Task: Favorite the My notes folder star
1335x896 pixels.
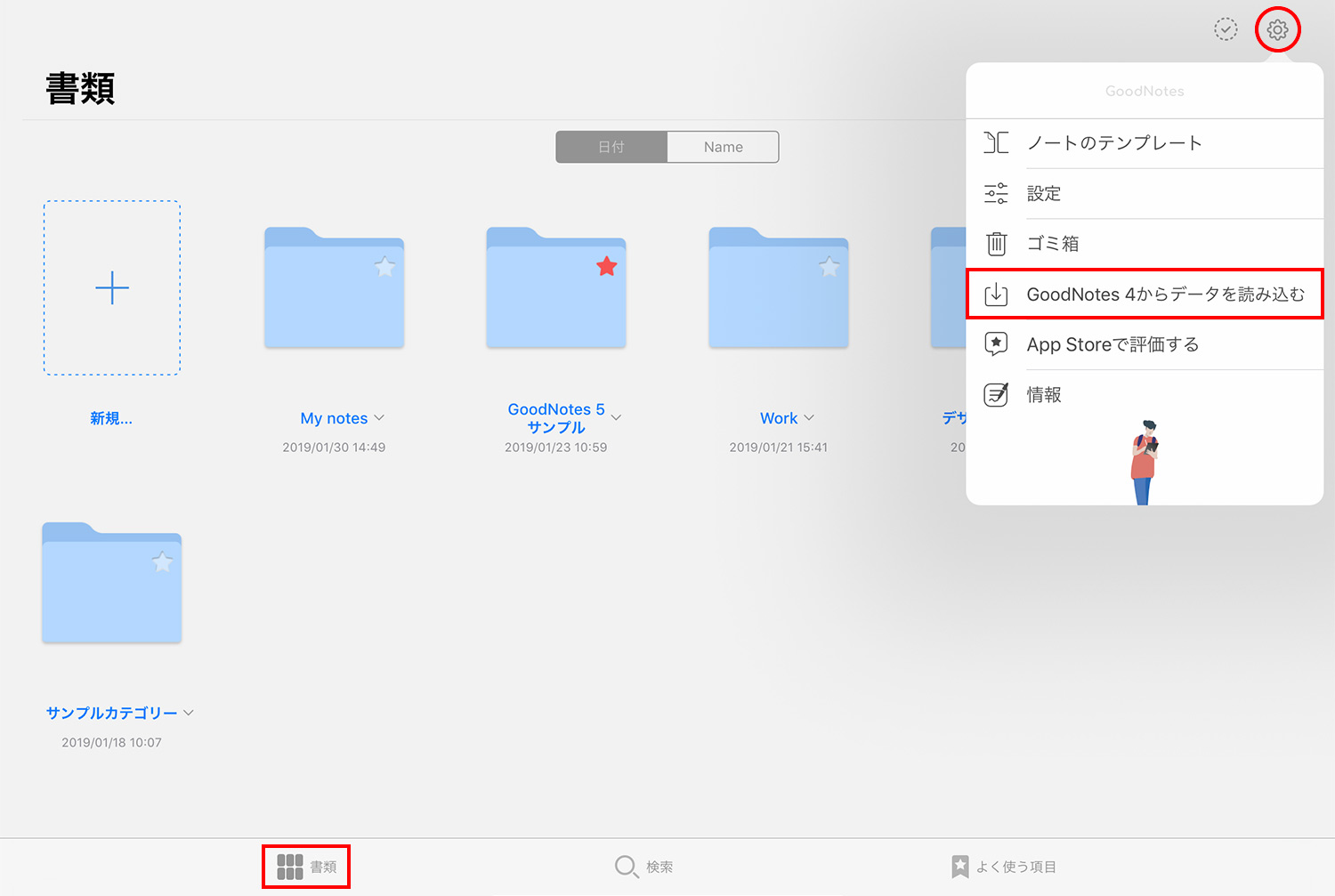Action: (x=384, y=267)
